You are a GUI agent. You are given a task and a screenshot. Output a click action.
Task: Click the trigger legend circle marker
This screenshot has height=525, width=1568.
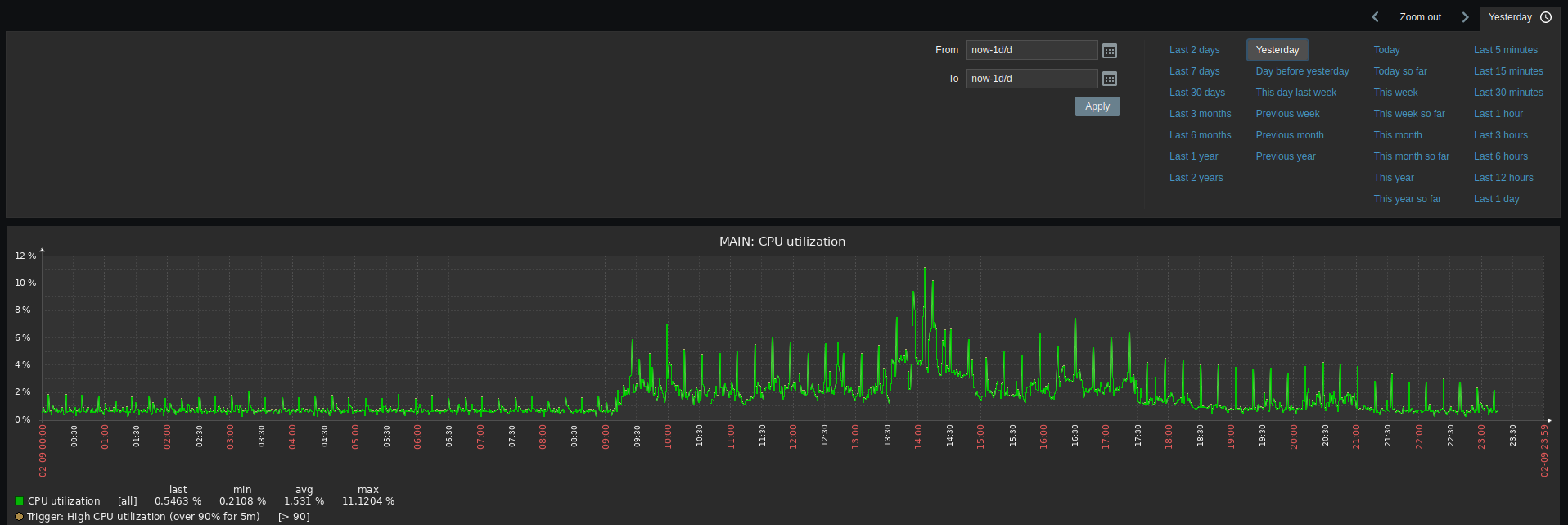(19, 517)
